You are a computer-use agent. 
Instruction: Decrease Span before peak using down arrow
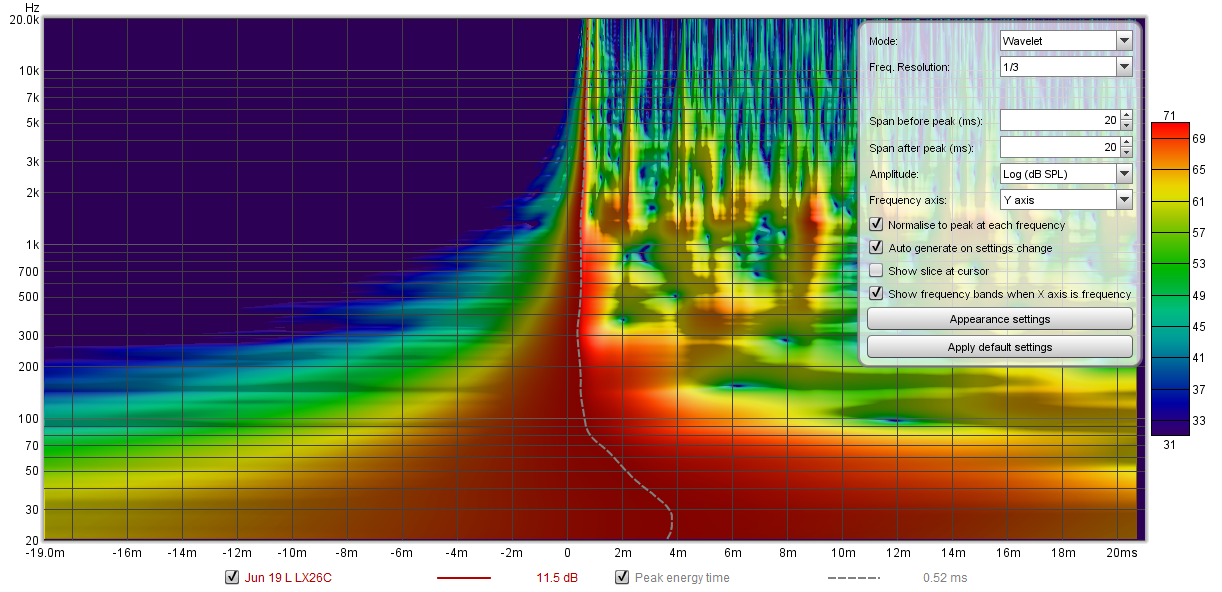click(x=1124, y=123)
